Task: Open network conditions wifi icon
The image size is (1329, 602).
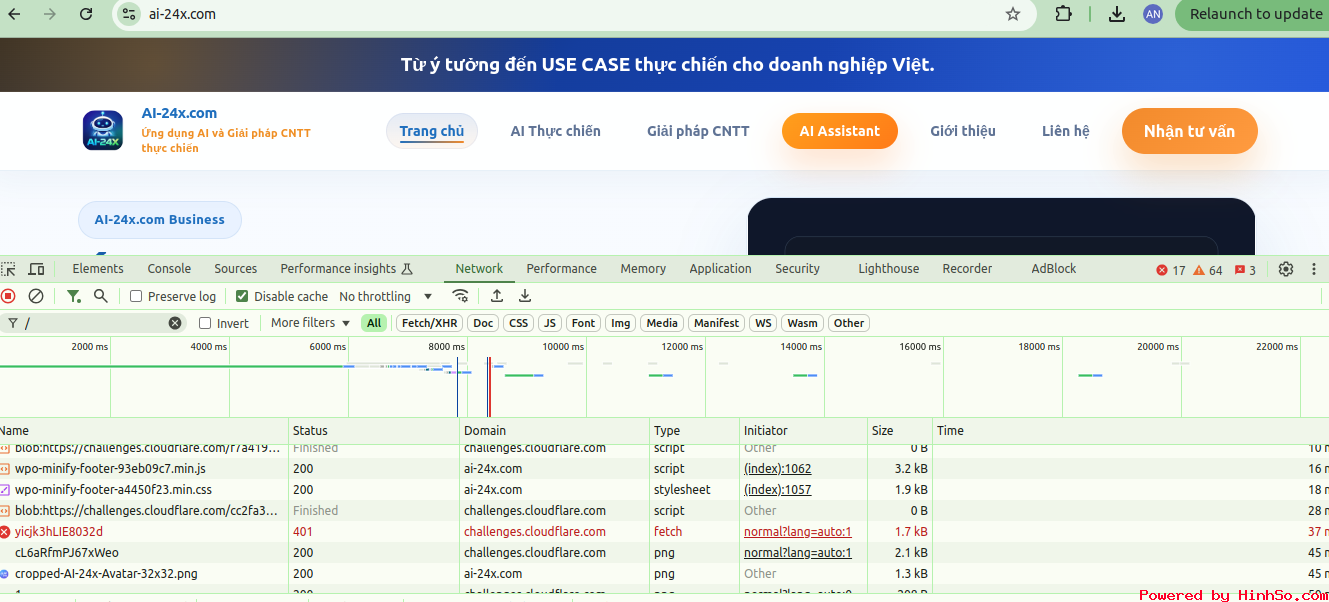Action: [460, 296]
